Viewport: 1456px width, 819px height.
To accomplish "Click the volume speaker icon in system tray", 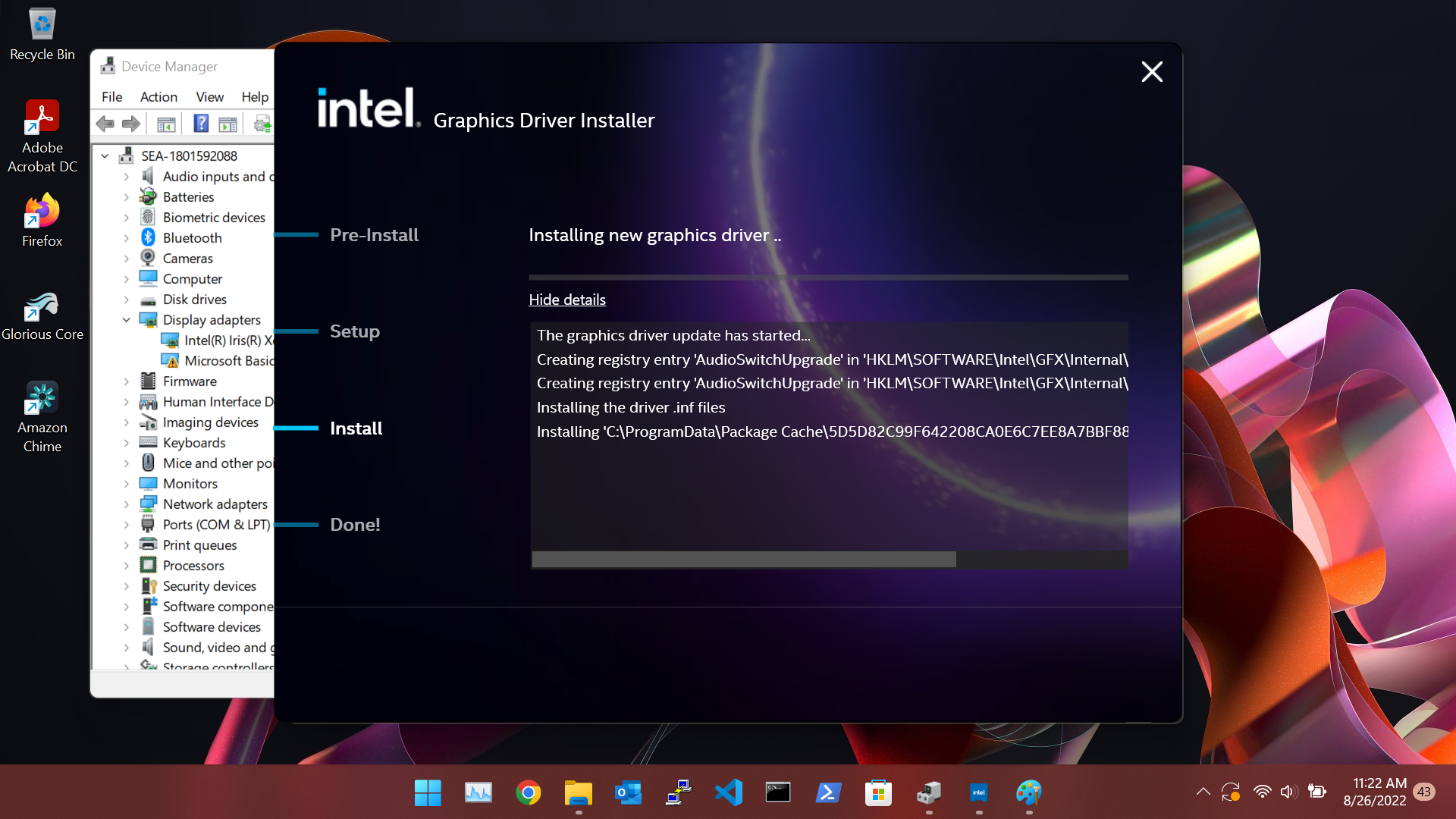I will (1288, 792).
